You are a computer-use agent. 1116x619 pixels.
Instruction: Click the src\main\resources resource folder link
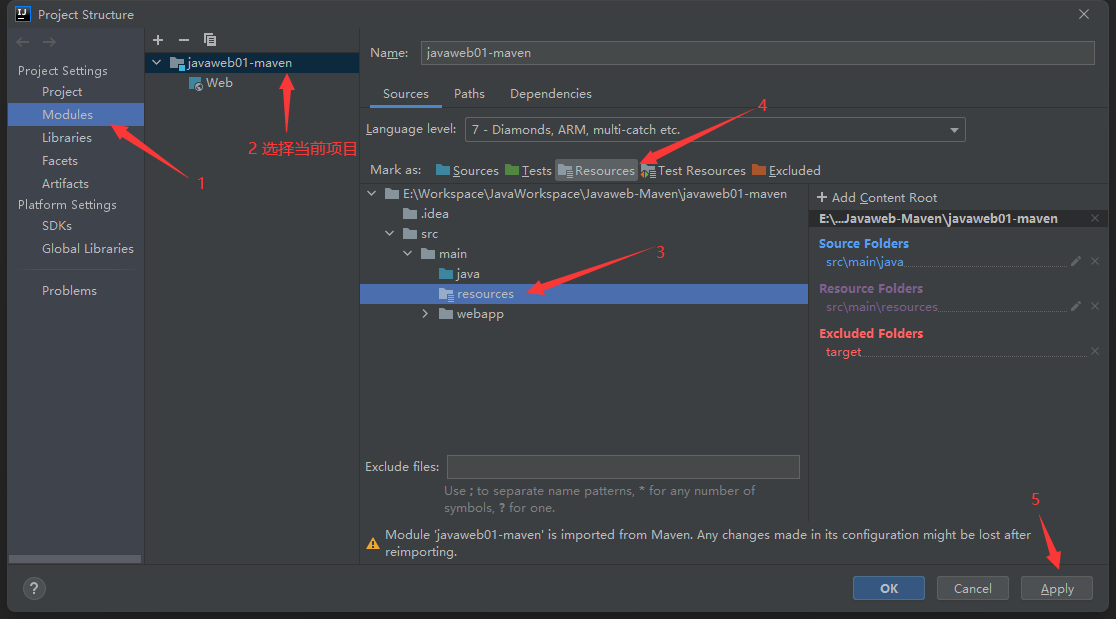pyautogui.click(x=882, y=307)
